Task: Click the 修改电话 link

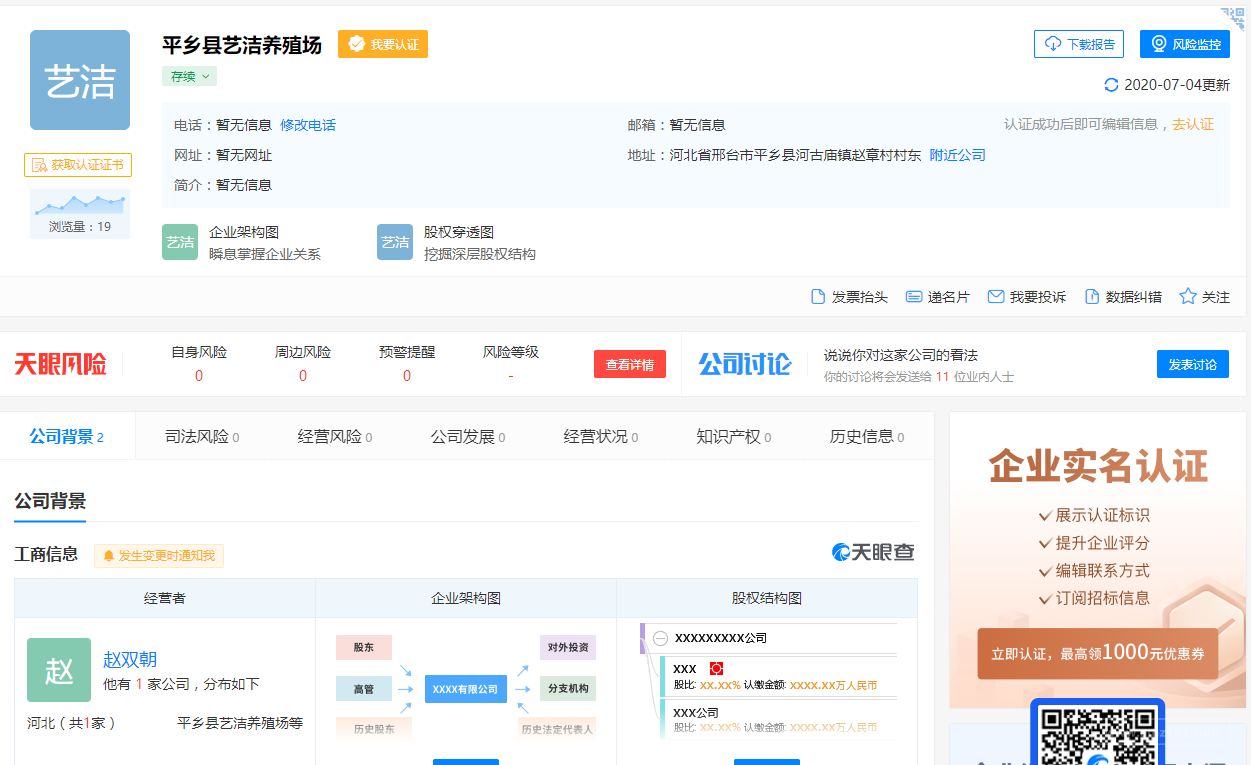Action: tap(308, 125)
